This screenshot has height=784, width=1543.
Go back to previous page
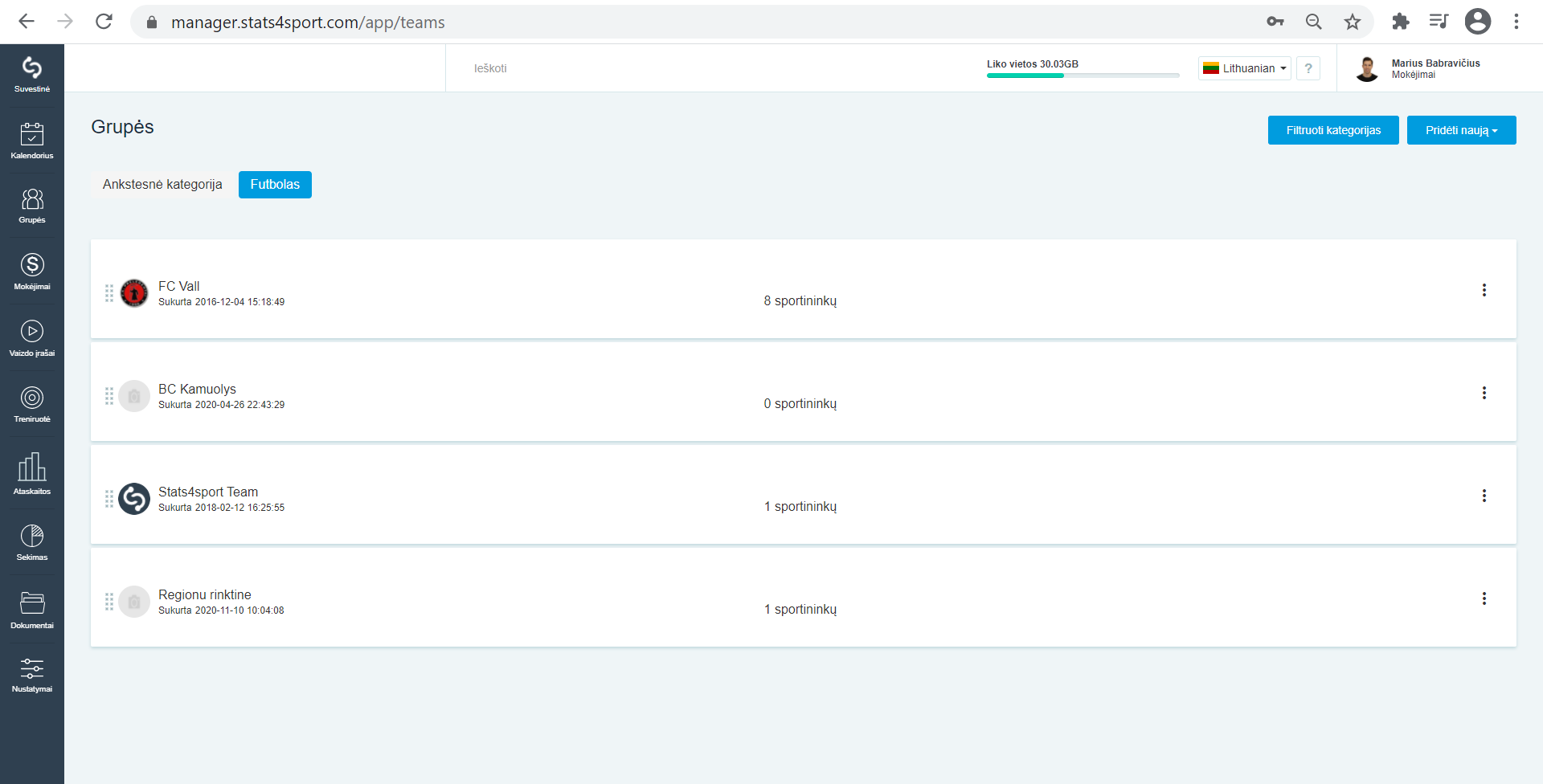27,22
